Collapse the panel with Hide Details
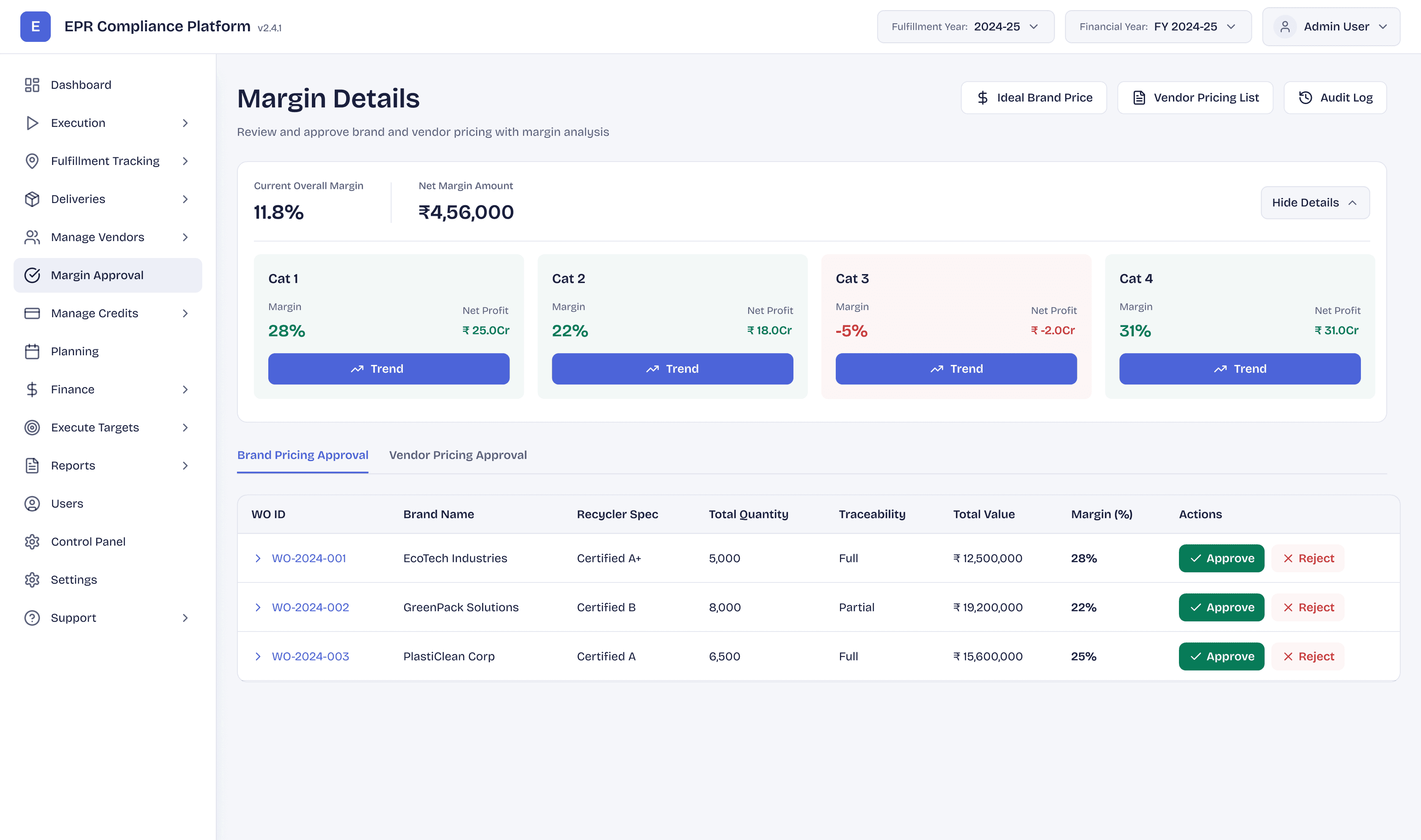 click(x=1314, y=203)
